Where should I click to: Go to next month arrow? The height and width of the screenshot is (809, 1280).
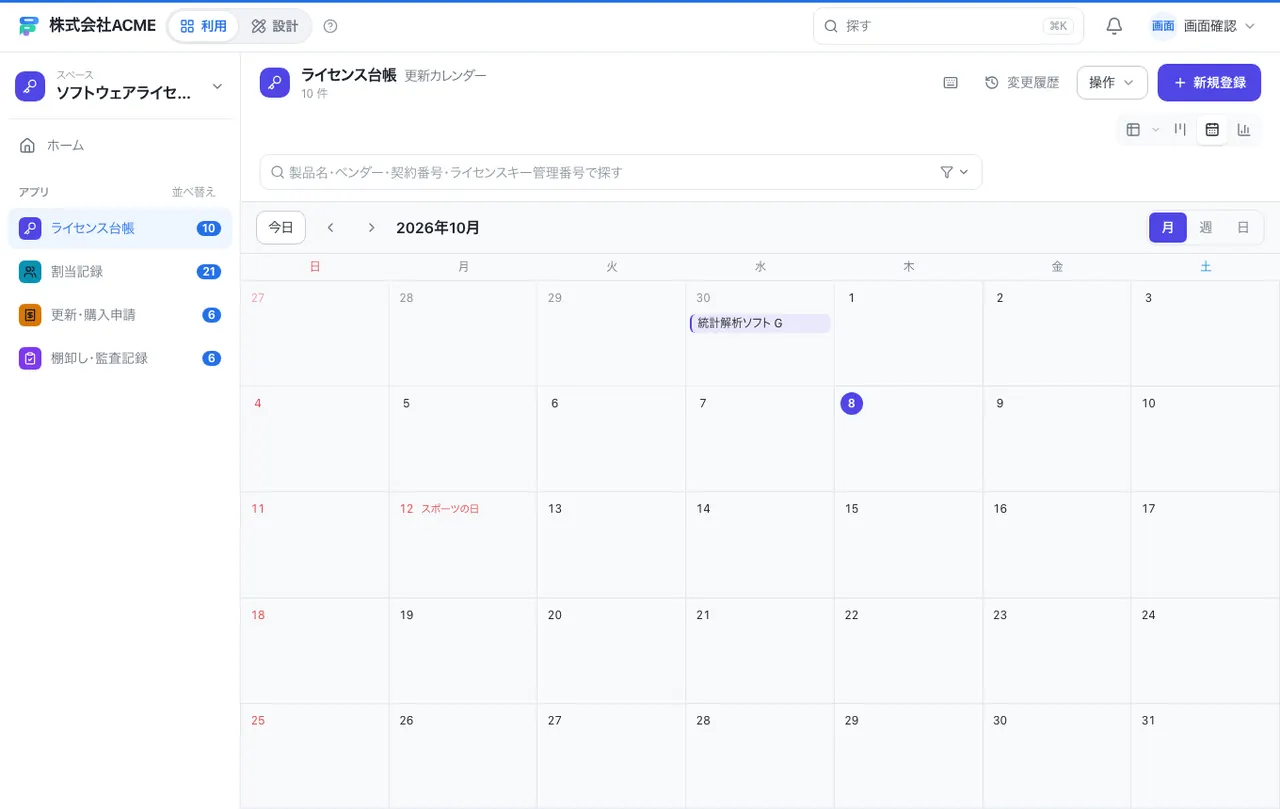(371, 228)
